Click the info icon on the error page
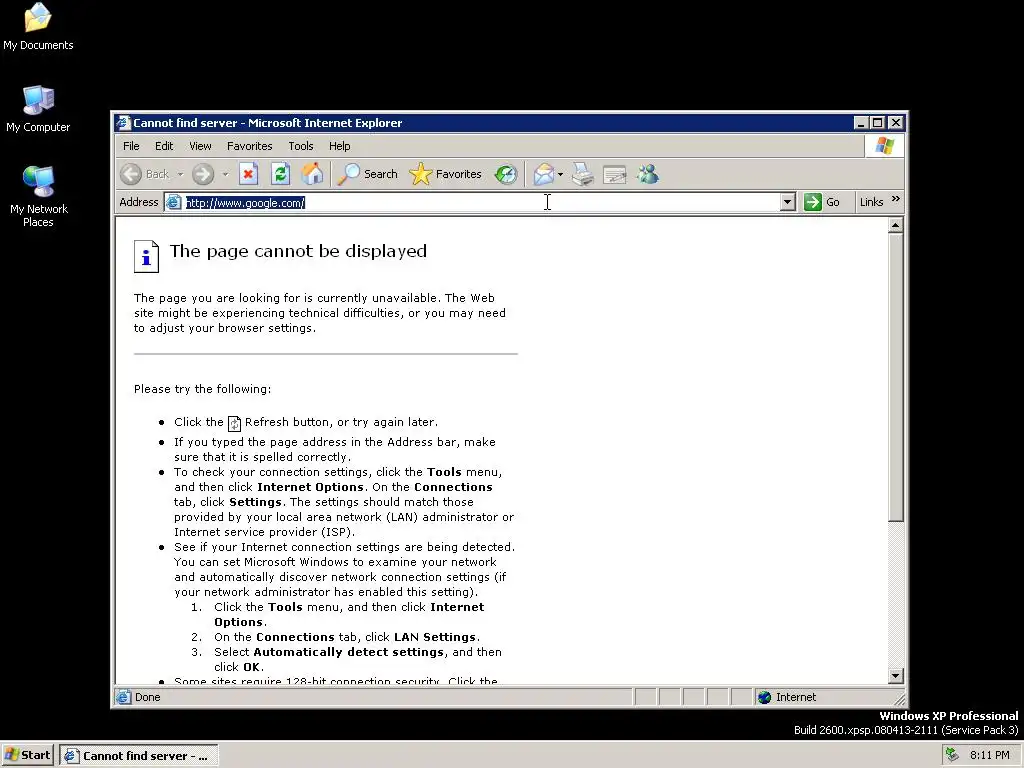Image resolution: width=1024 pixels, height=768 pixels. pyautogui.click(x=146, y=256)
